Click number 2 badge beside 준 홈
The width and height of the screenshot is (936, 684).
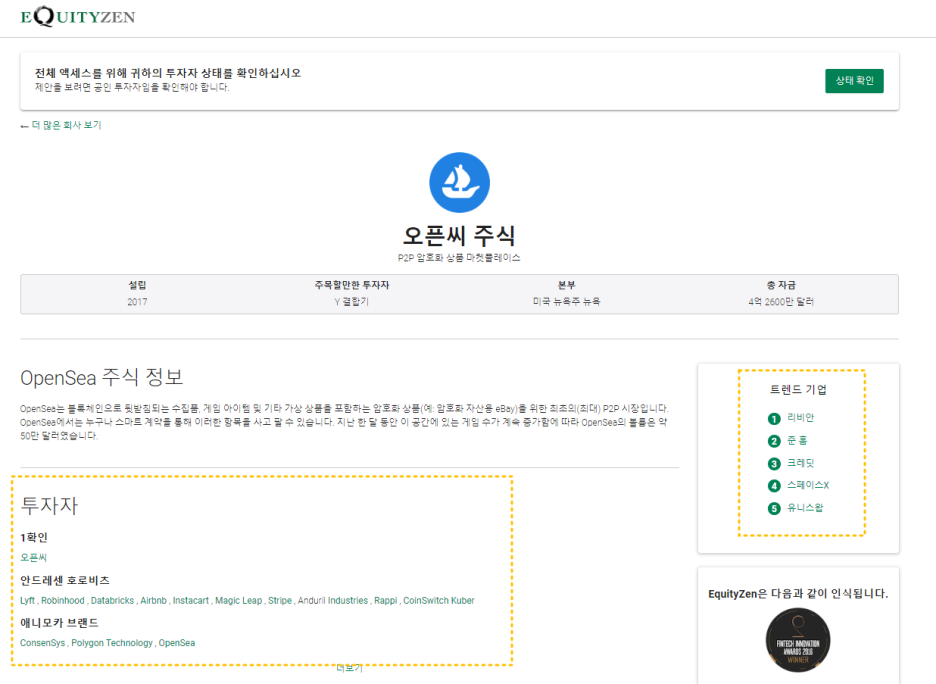click(x=774, y=441)
